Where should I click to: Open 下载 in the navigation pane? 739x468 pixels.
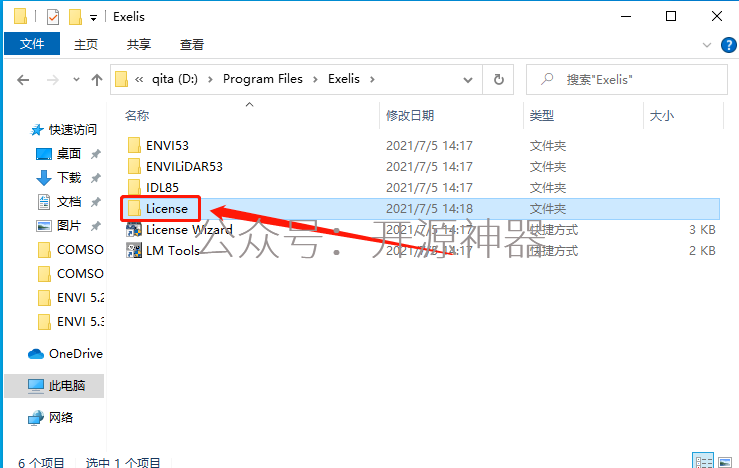pos(69,178)
